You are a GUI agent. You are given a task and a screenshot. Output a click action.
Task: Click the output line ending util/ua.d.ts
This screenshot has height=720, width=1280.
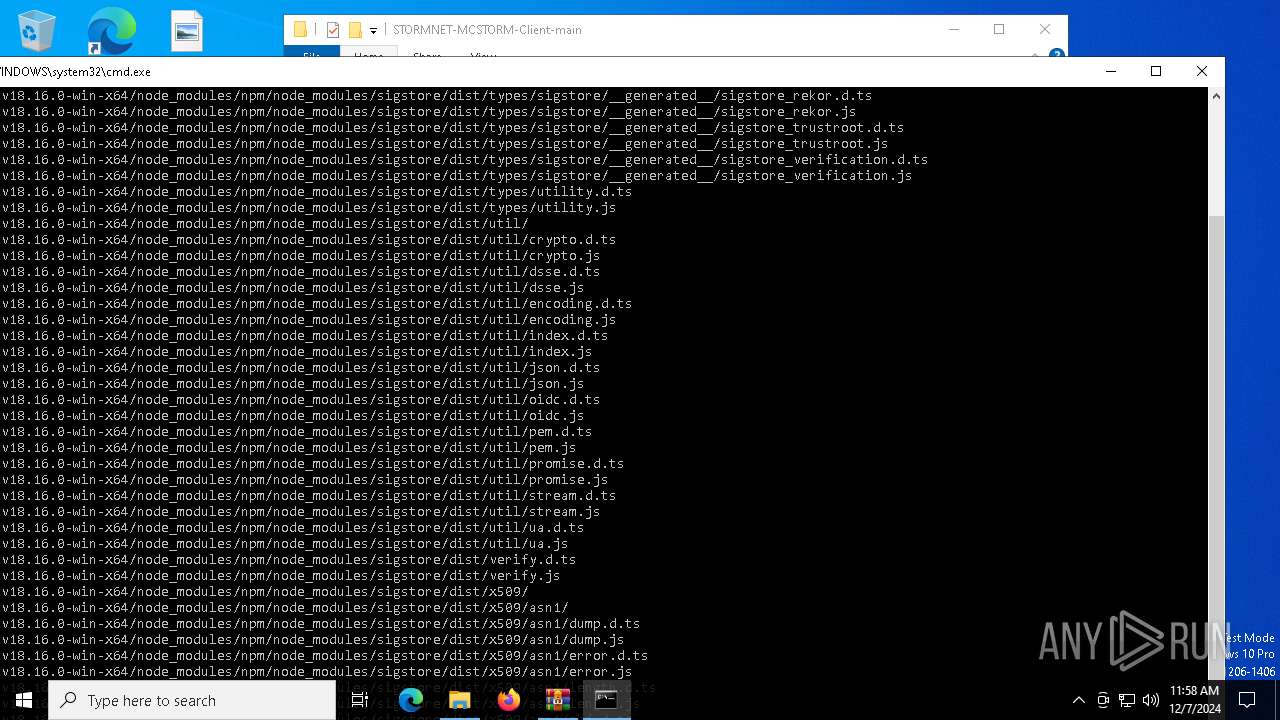click(x=292, y=528)
